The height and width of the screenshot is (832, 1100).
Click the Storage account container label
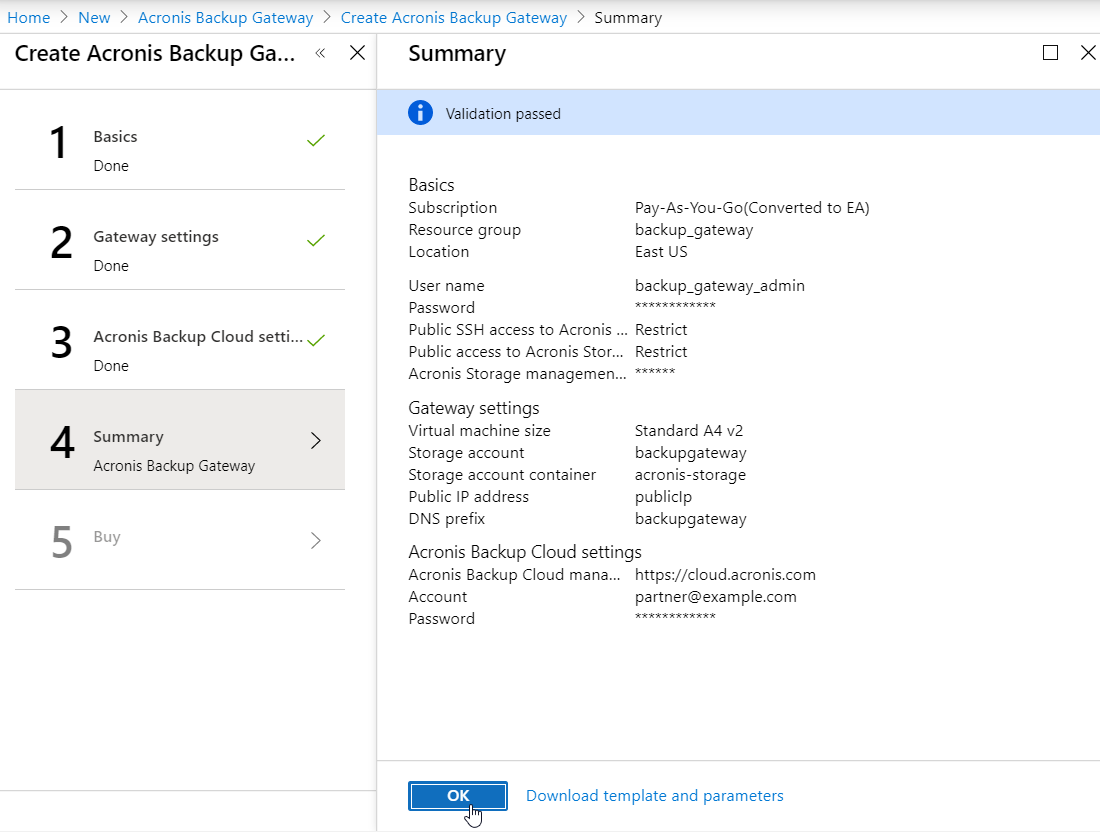pyautogui.click(x=502, y=475)
